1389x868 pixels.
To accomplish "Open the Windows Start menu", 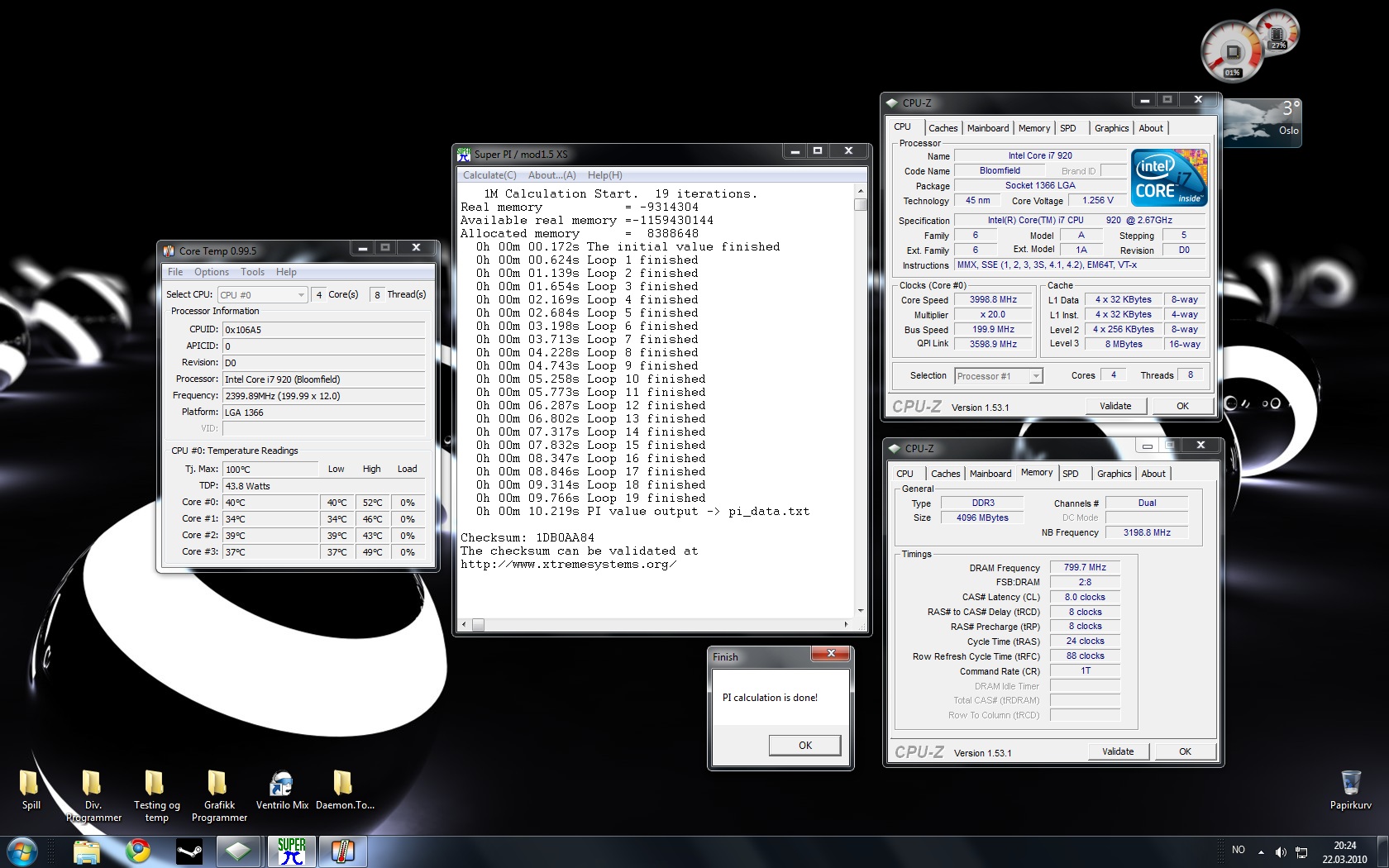I will pyautogui.click(x=22, y=851).
